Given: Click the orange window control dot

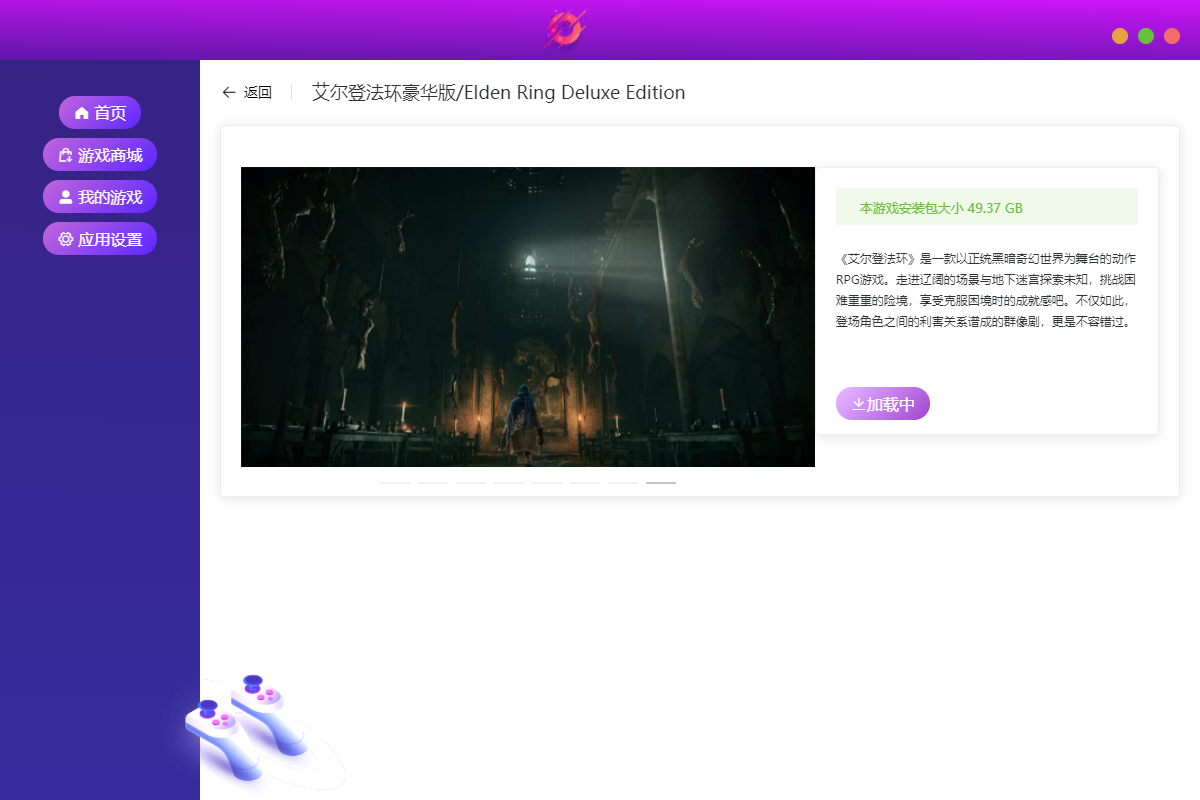Looking at the screenshot, I should click(1120, 36).
